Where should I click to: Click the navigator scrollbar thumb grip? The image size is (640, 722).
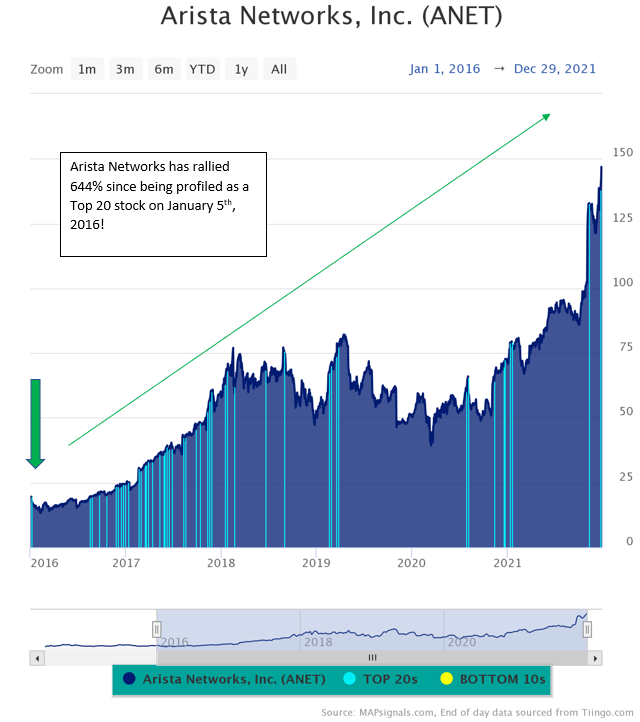[372, 658]
